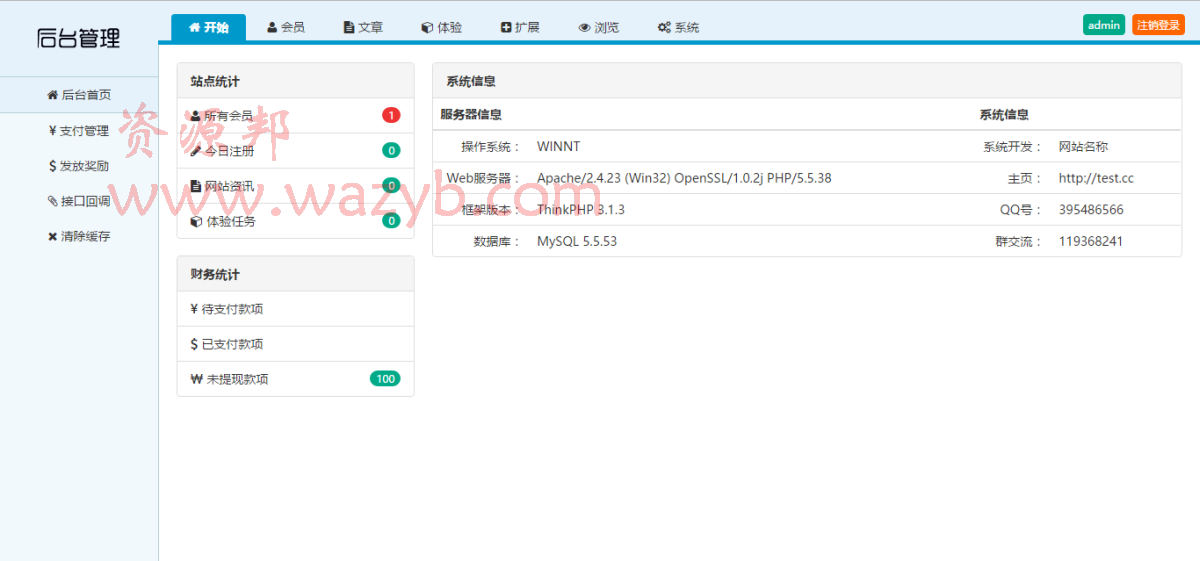Click the cube icon on 体验 tab
The image size is (1200, 561).
(427, 28)
